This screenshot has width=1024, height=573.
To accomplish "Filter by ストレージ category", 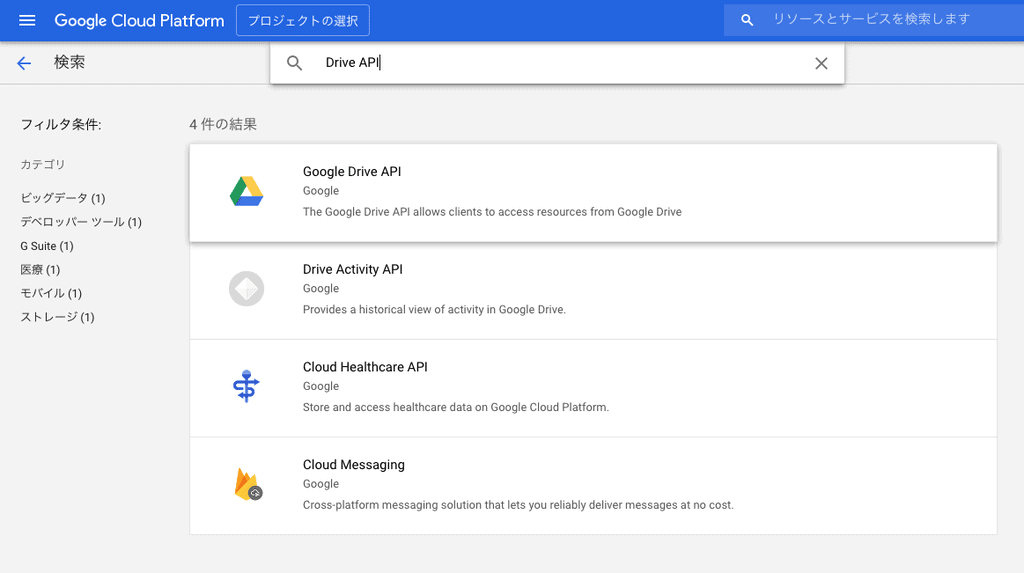I will (57, 317).
